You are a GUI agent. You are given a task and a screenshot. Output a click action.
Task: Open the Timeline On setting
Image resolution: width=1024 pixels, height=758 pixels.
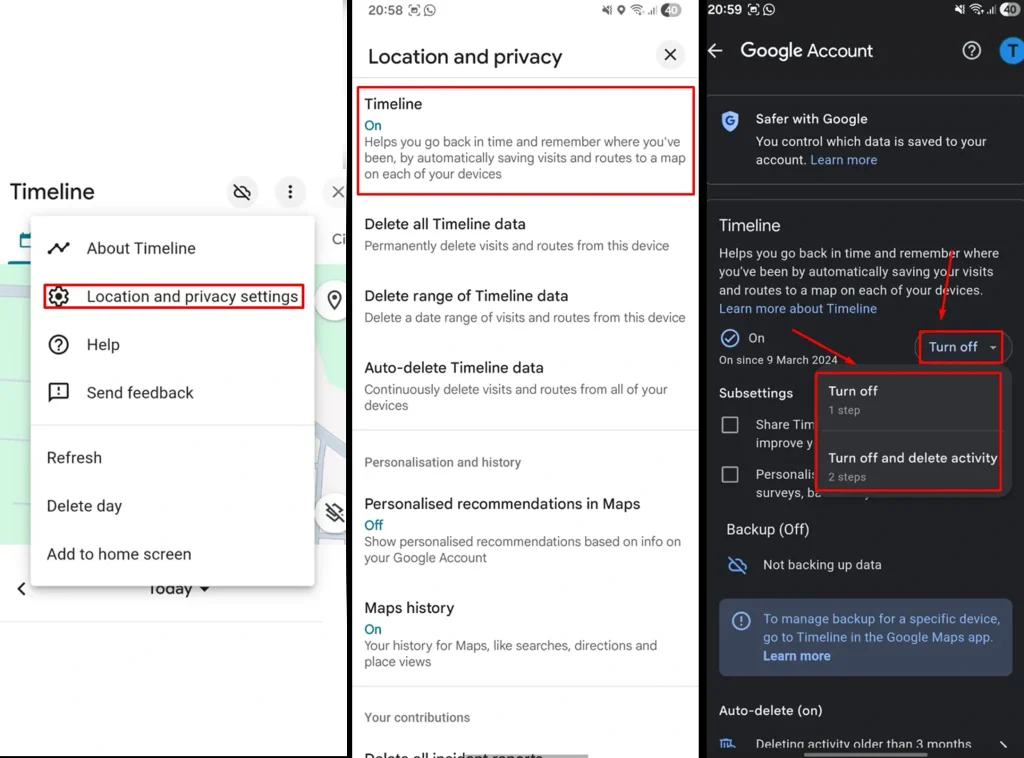point(526,140)
